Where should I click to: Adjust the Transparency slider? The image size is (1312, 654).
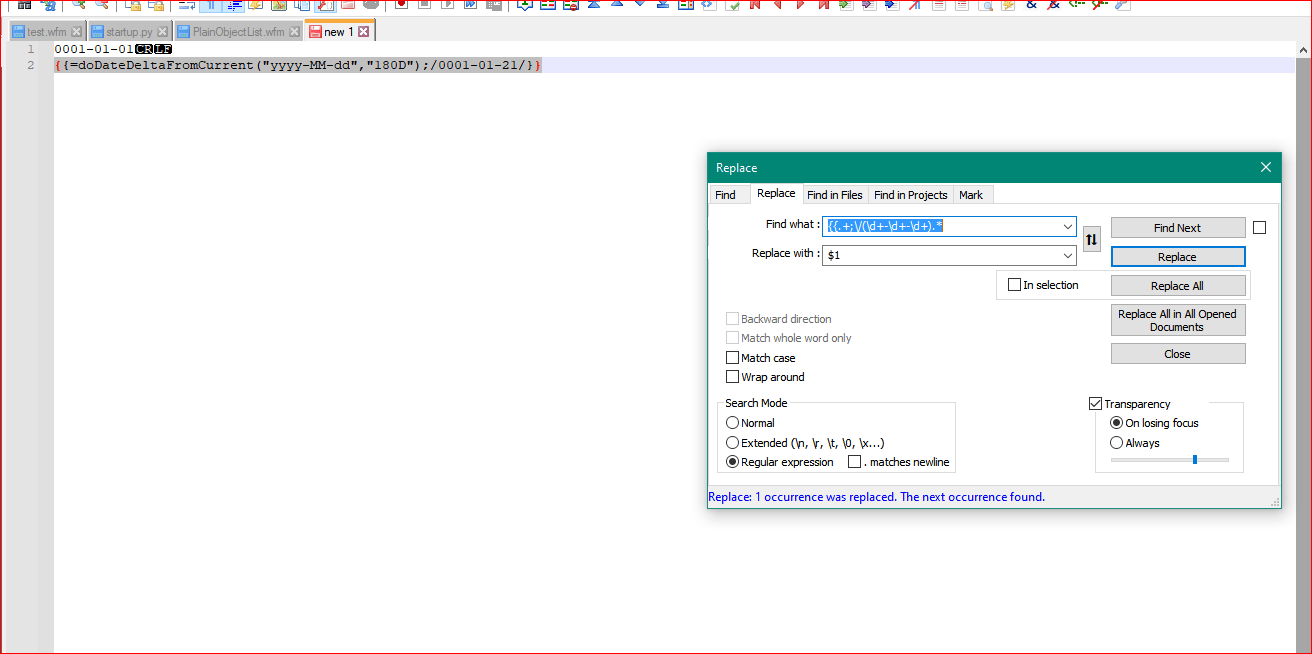[x=1196, y=459]
